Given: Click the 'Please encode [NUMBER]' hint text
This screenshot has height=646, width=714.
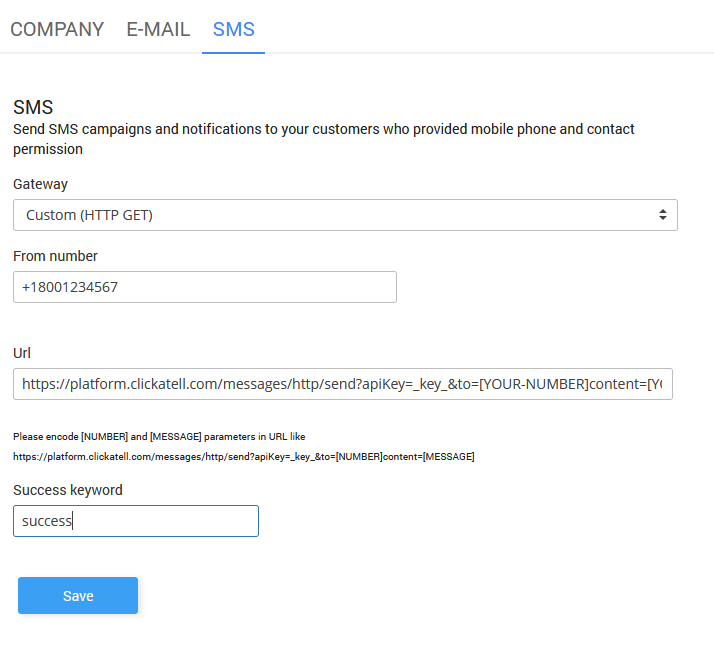Looking at the screenshot, I should 158,436.
